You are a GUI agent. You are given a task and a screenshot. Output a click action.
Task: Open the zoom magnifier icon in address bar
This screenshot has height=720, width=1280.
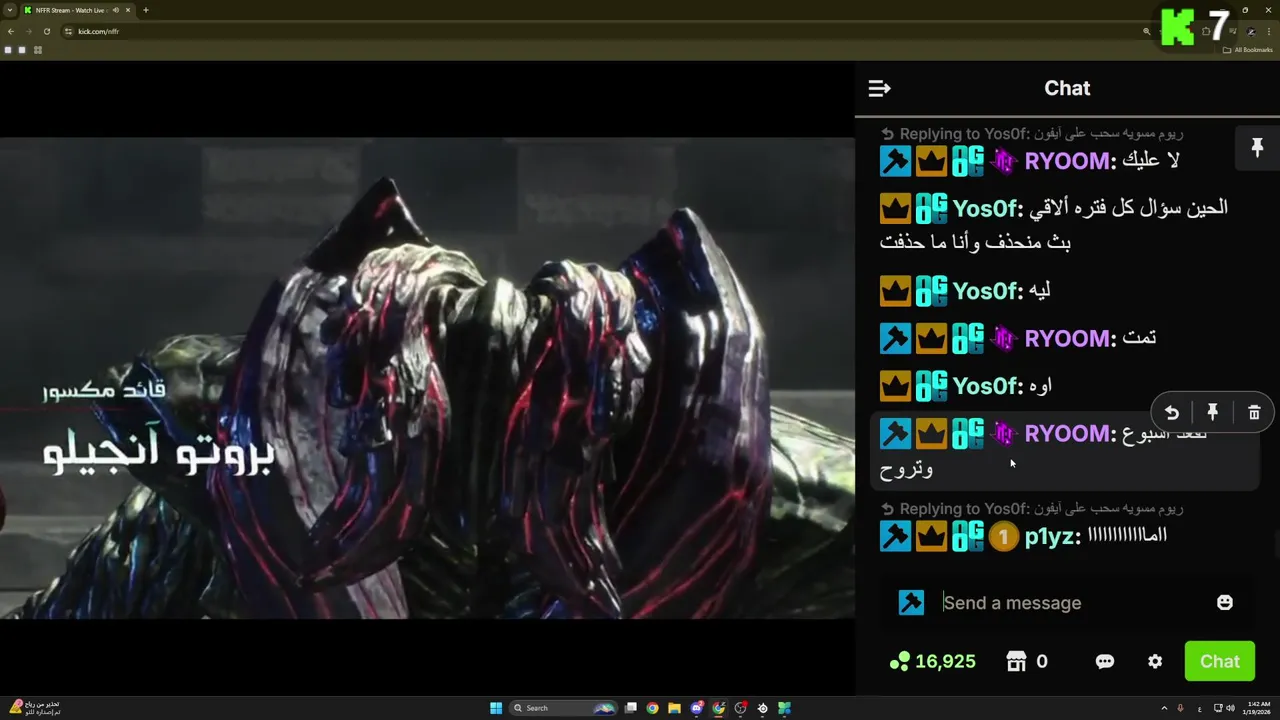point(1147,31)
